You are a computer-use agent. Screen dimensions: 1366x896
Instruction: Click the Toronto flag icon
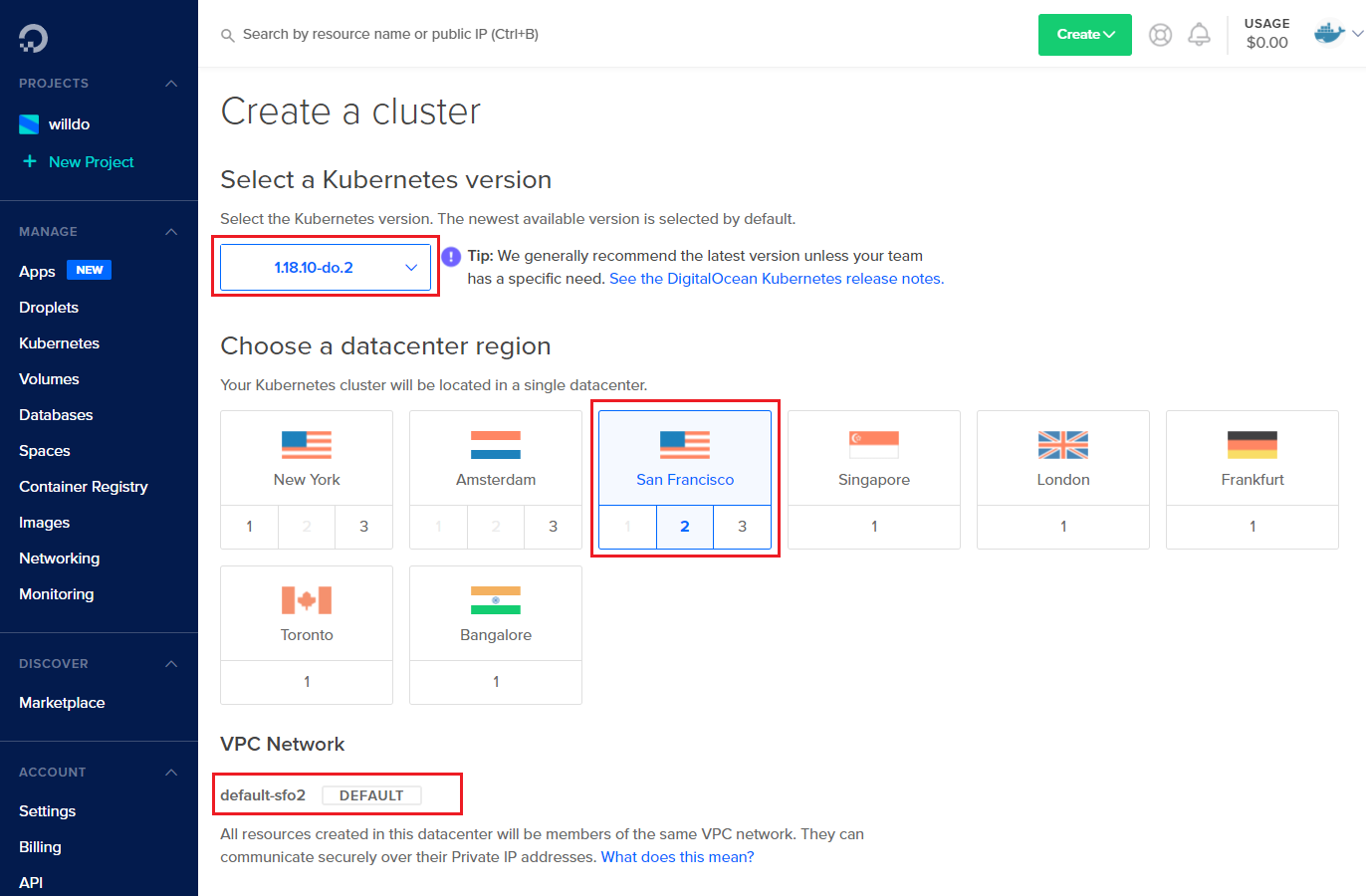tap(307, 600)
